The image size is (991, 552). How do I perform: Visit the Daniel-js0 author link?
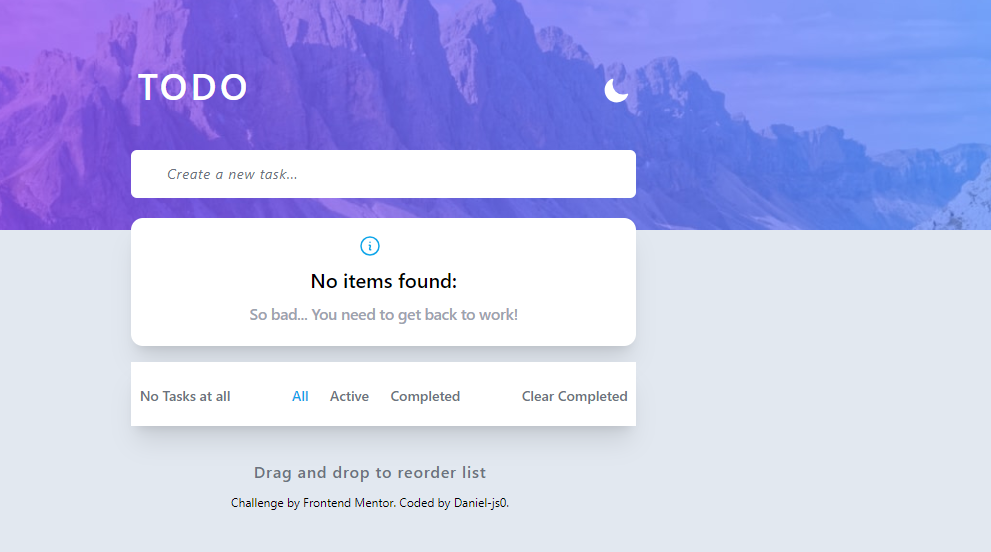coord(480,503)
